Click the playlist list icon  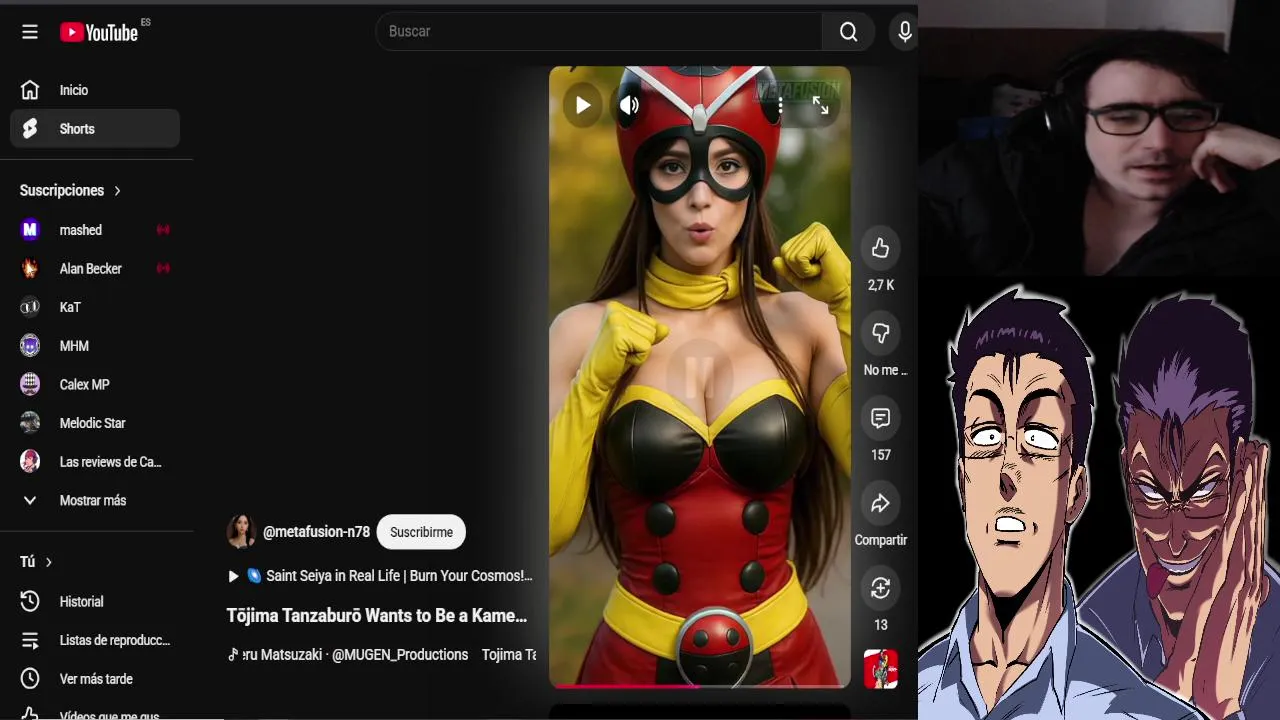(30, 640)
